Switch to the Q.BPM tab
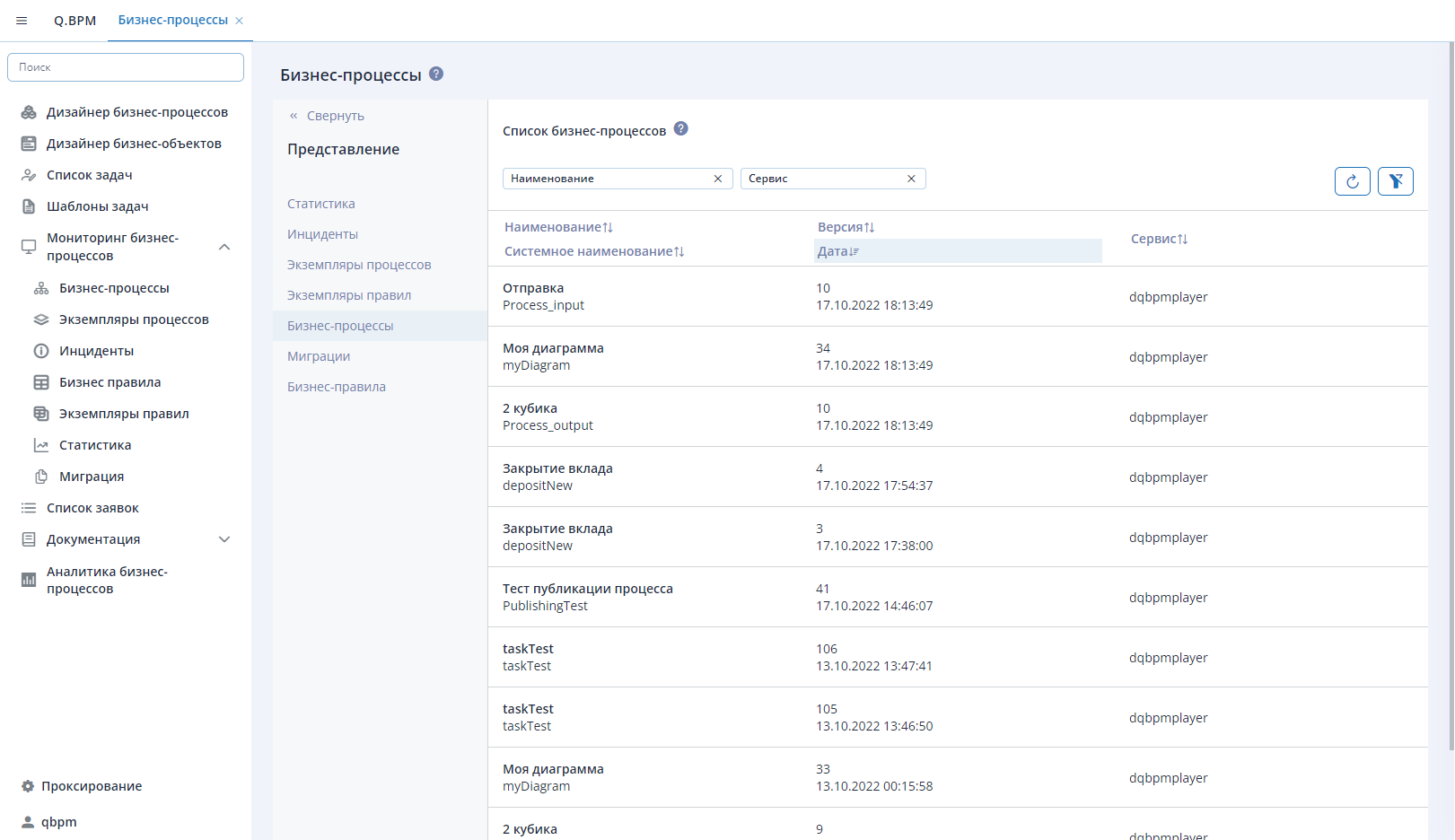This screenshot has height=840, width=1455. coord(75,21)
